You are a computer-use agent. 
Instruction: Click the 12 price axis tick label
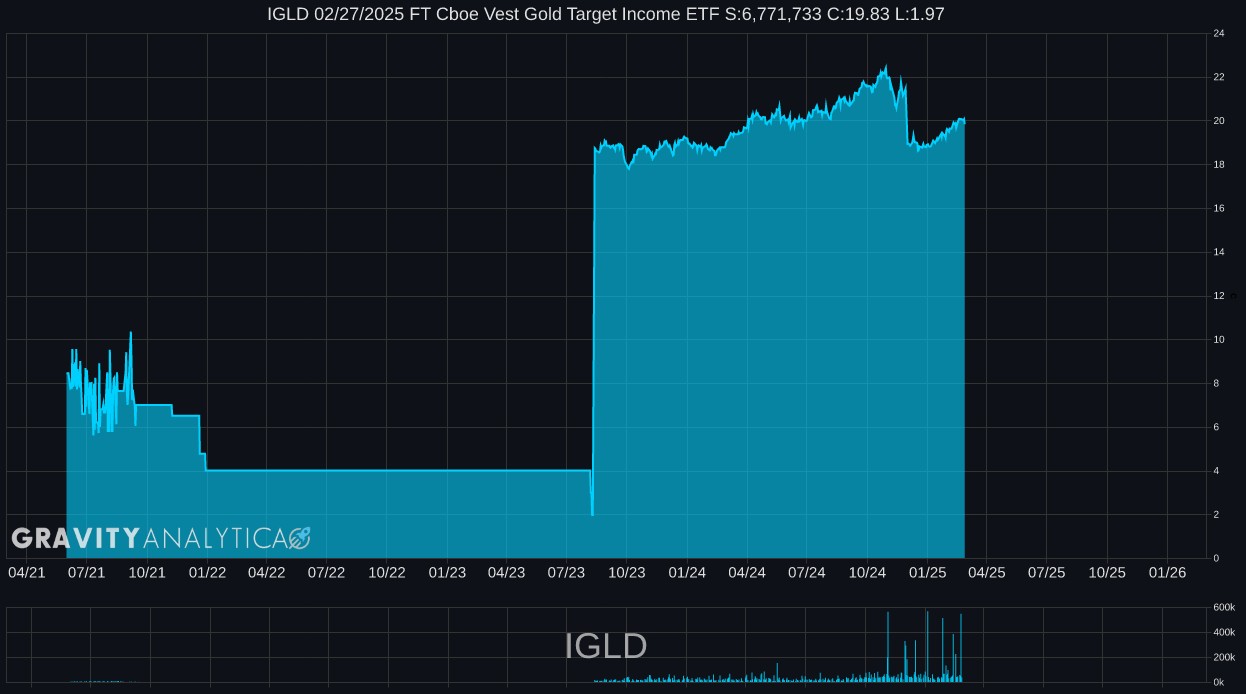[x=1219, y=296]
